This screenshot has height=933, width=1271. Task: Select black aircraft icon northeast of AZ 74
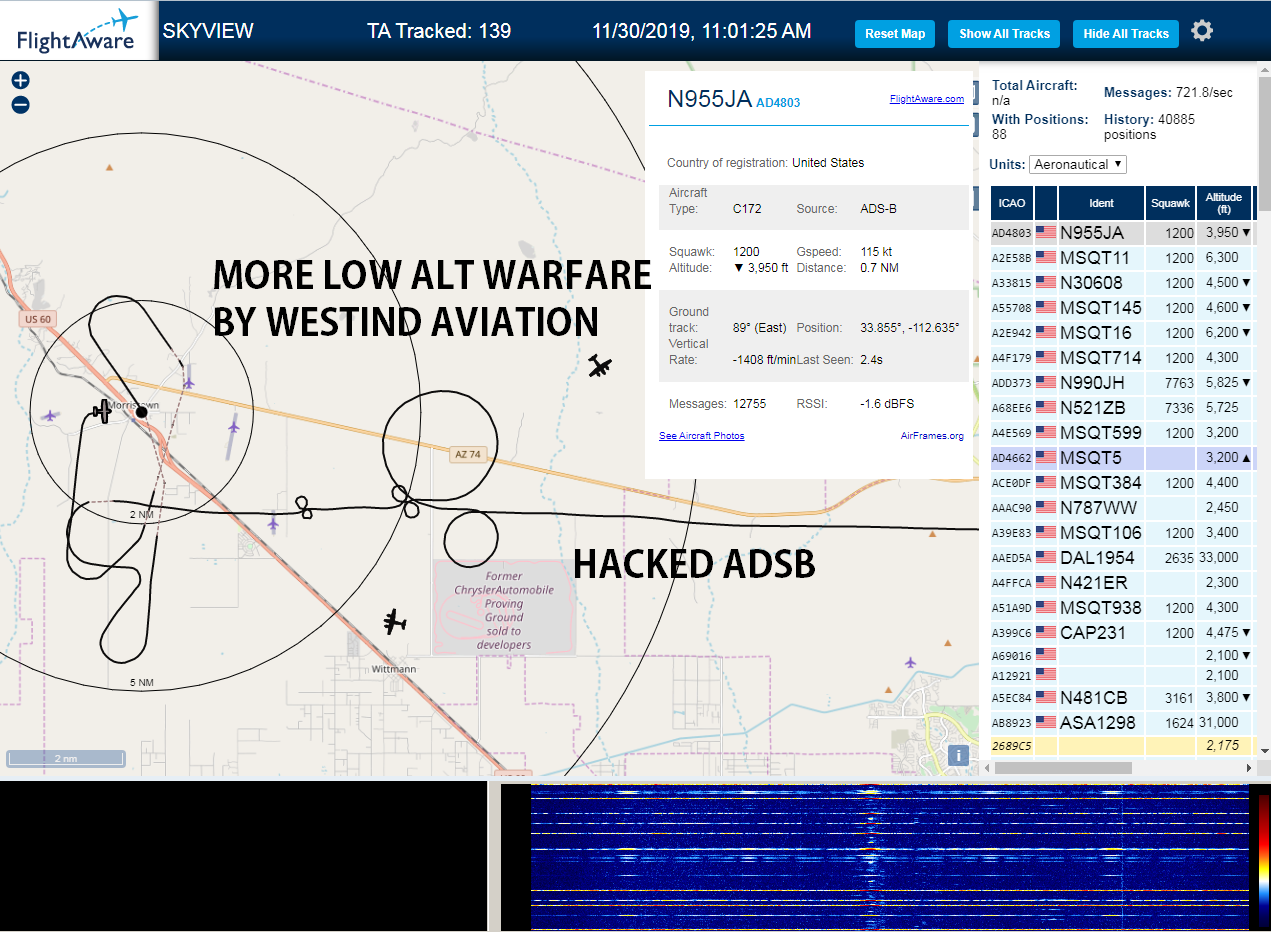point(599,366)
